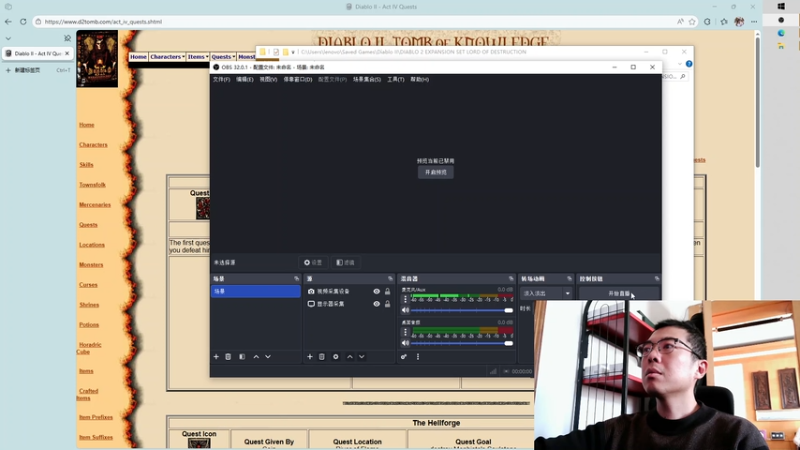Toggle visibility of video capture device source
800x450 pixels.
(377, 291)
